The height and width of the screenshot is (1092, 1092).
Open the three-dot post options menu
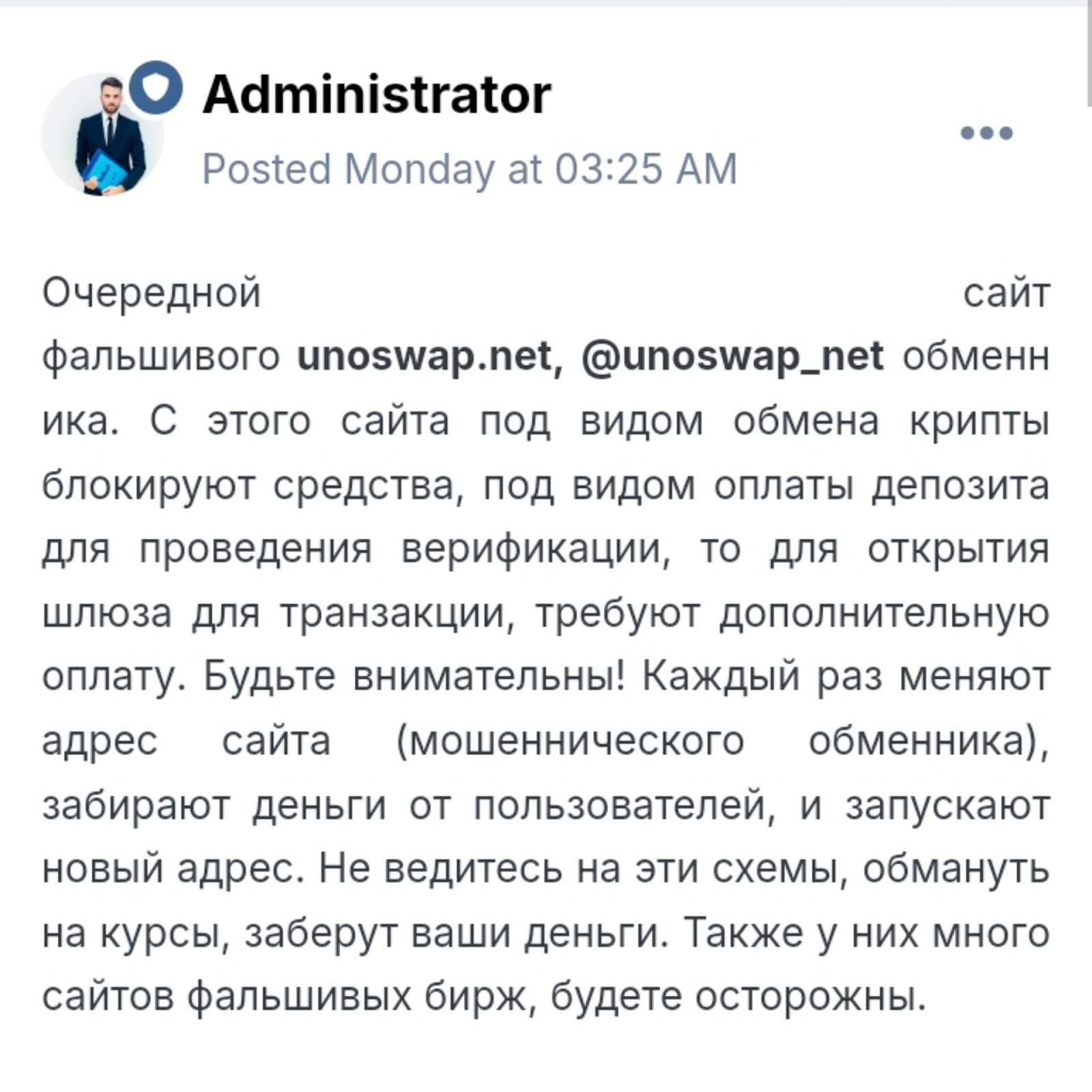(986, 132)
